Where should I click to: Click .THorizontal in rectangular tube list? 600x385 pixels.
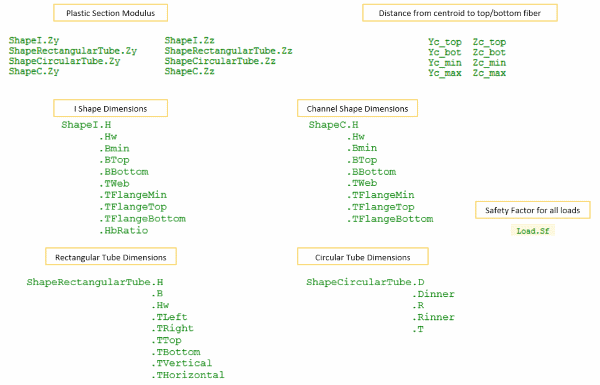pos(188,375)
